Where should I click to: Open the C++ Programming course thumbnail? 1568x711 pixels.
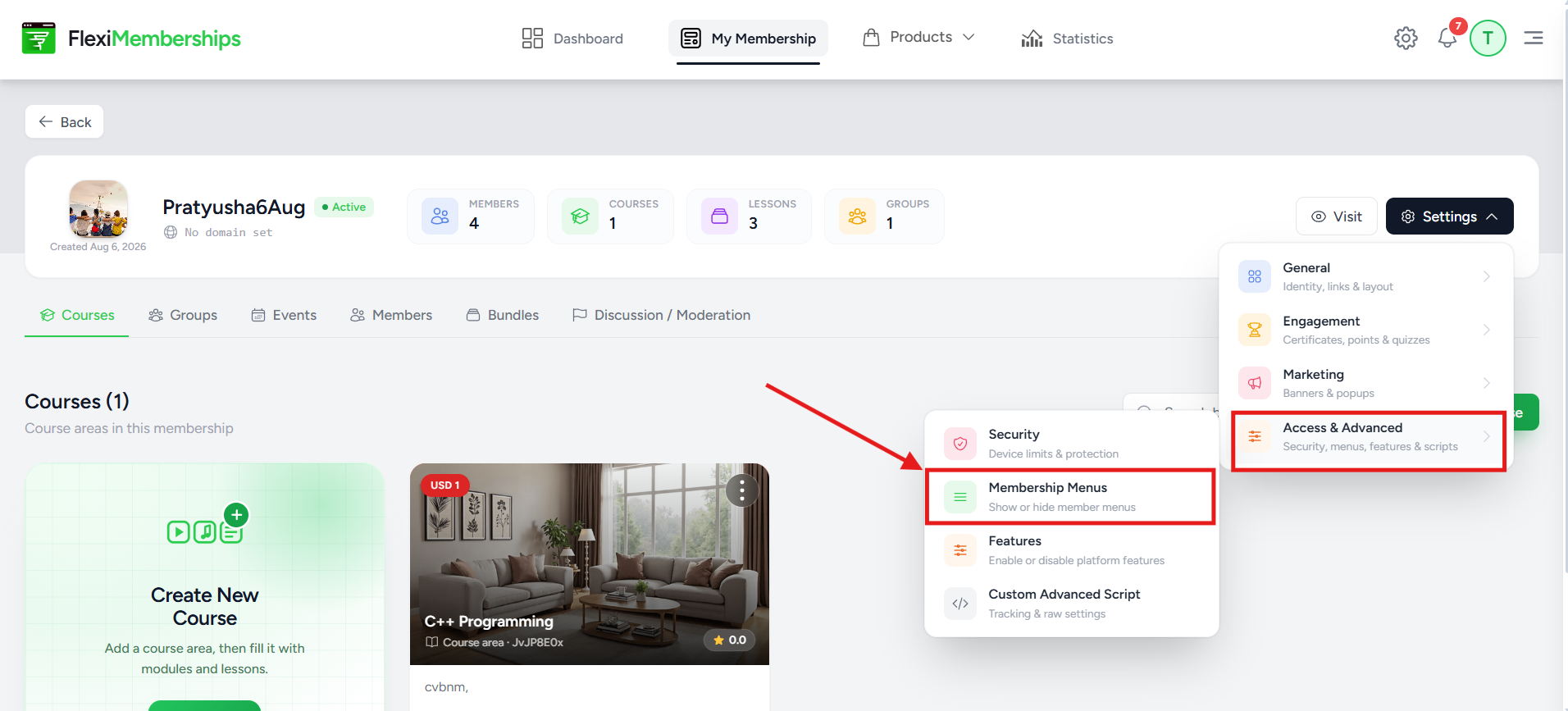click(589, 563)
